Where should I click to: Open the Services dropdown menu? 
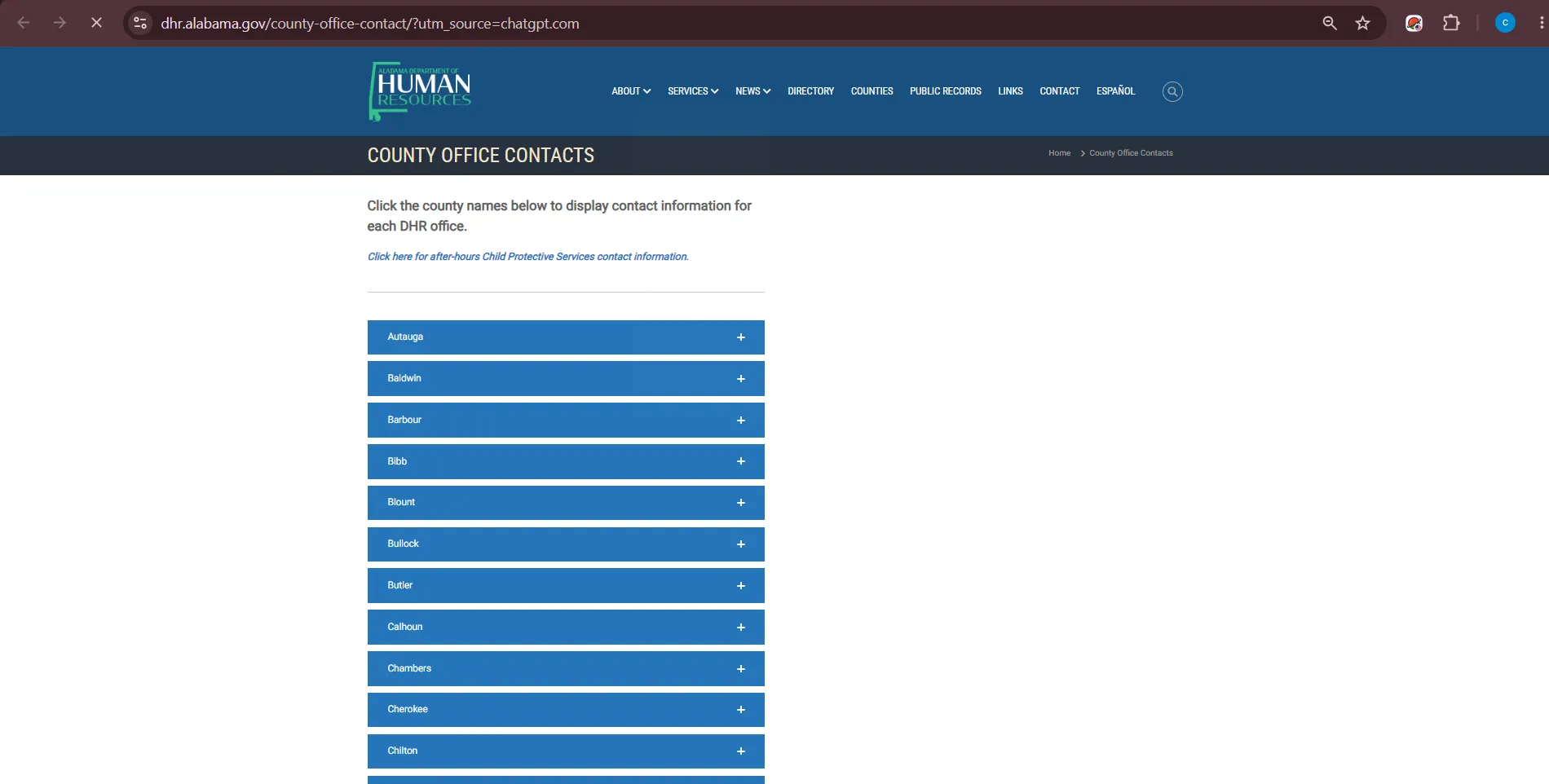[693, 91]
